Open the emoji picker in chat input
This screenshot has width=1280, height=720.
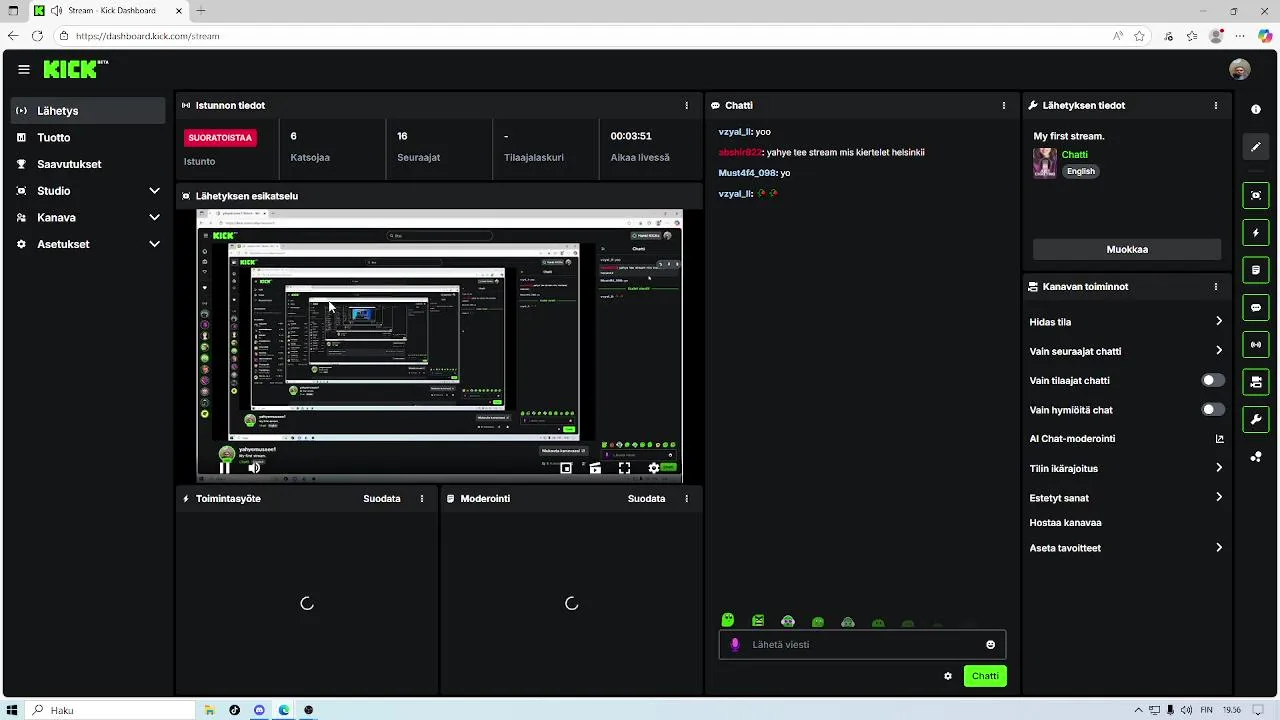[991, 645]
